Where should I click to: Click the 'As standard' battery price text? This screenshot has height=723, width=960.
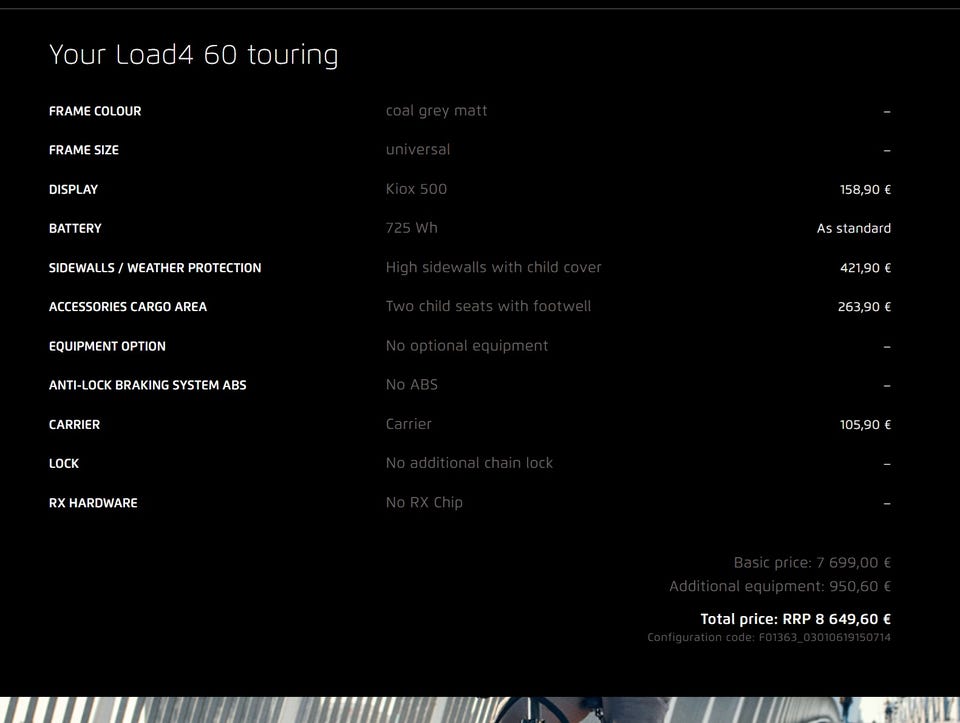click(x=853, y=228)
